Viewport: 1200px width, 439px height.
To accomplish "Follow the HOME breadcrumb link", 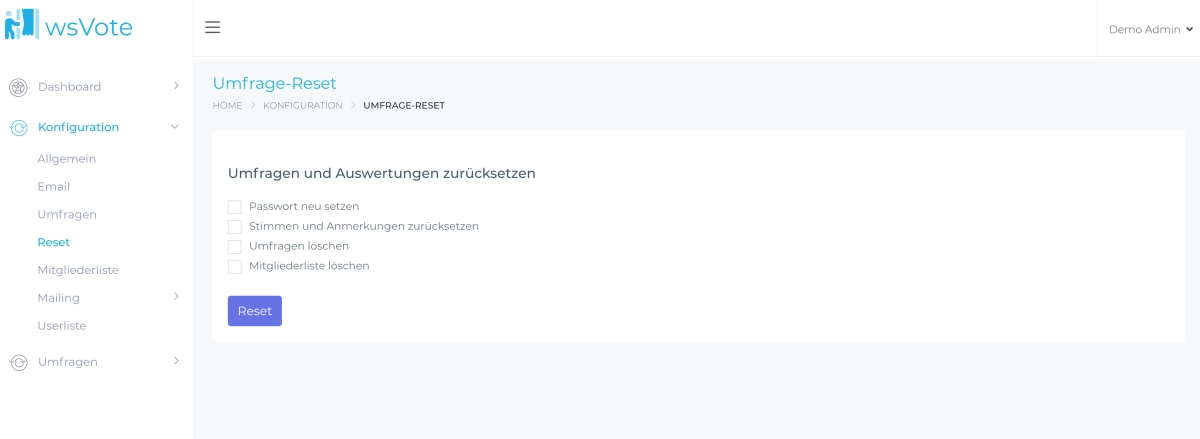I will [227, 105].
